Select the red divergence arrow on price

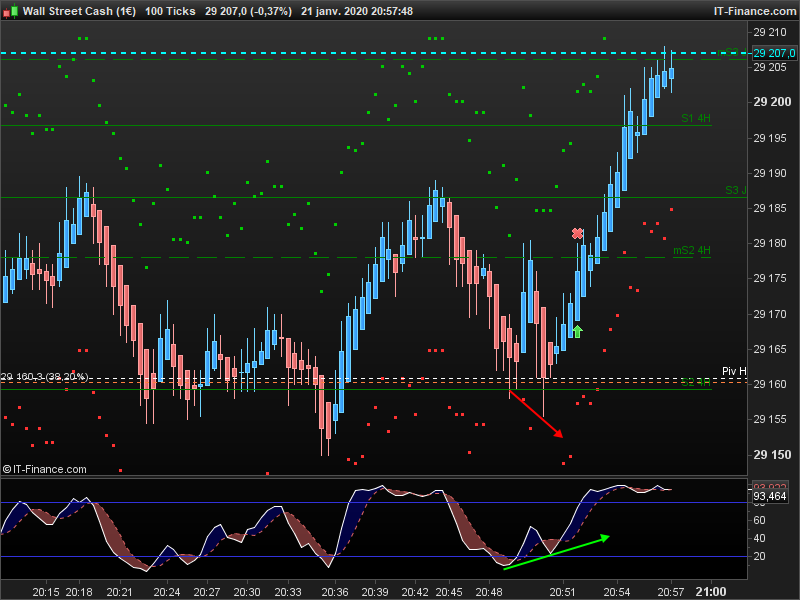pyautogui.click(x=536, y=414)
